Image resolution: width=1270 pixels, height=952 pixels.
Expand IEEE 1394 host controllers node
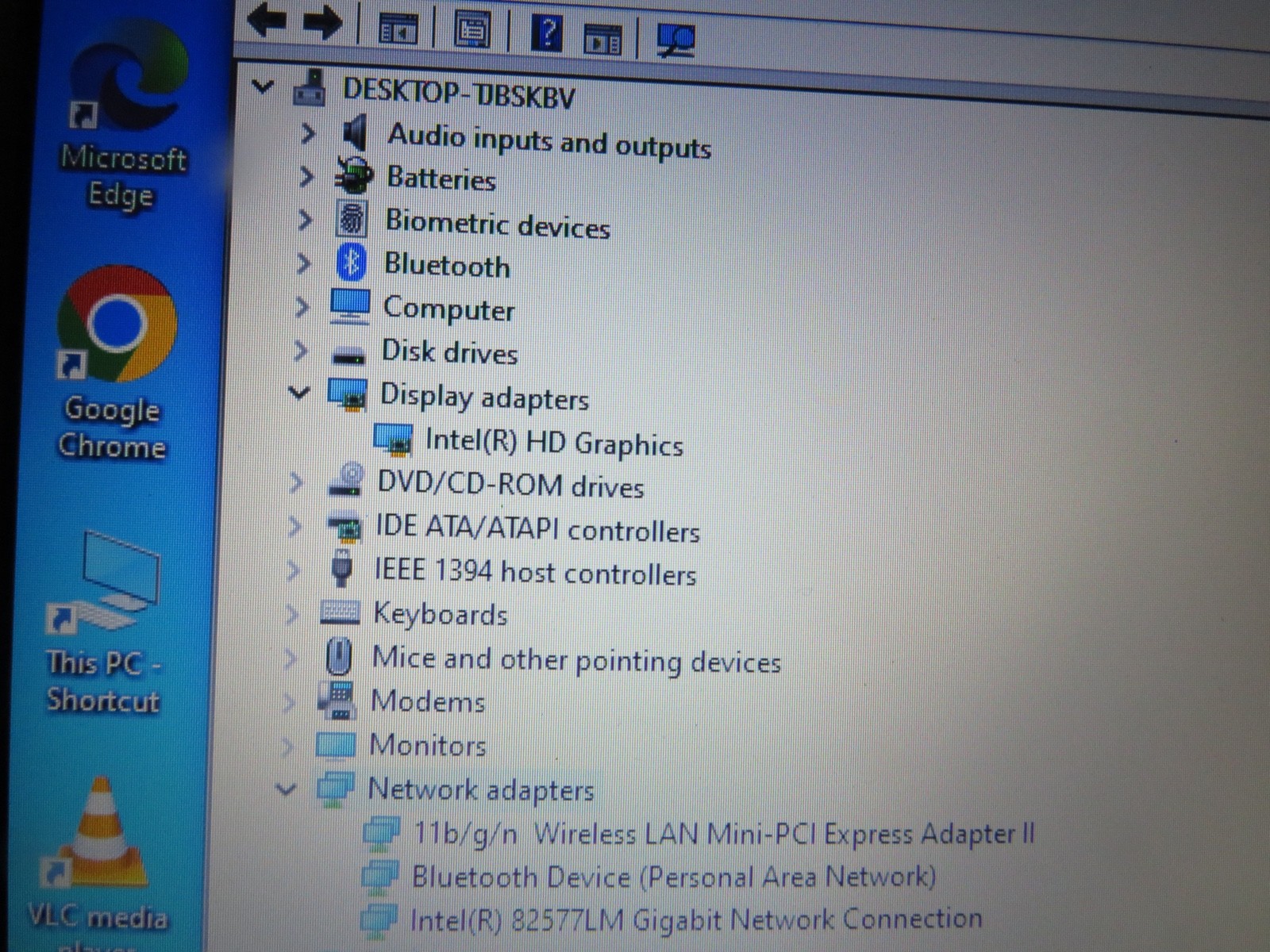point(293,569)
